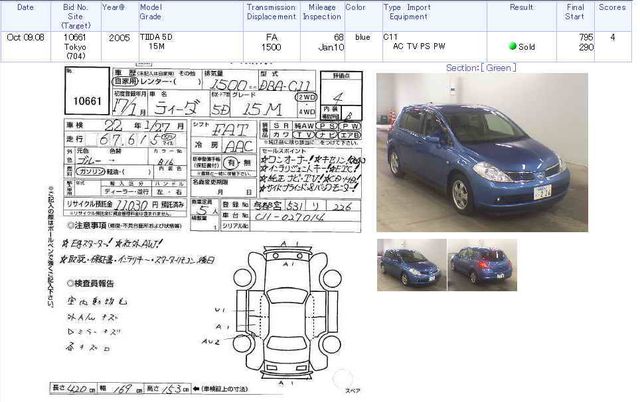The image size is (640, 402).
Task: Click the Type Import Equipment header
Action: click(x=407, y=12)
